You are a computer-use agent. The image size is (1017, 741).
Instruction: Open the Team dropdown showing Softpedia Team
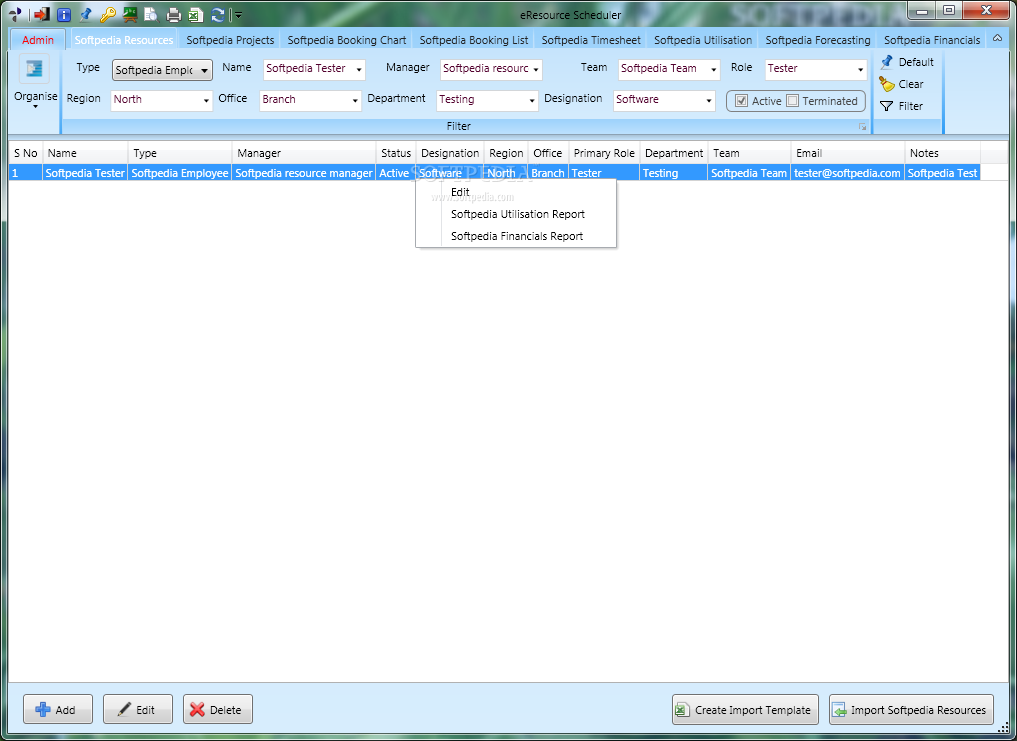669,69
